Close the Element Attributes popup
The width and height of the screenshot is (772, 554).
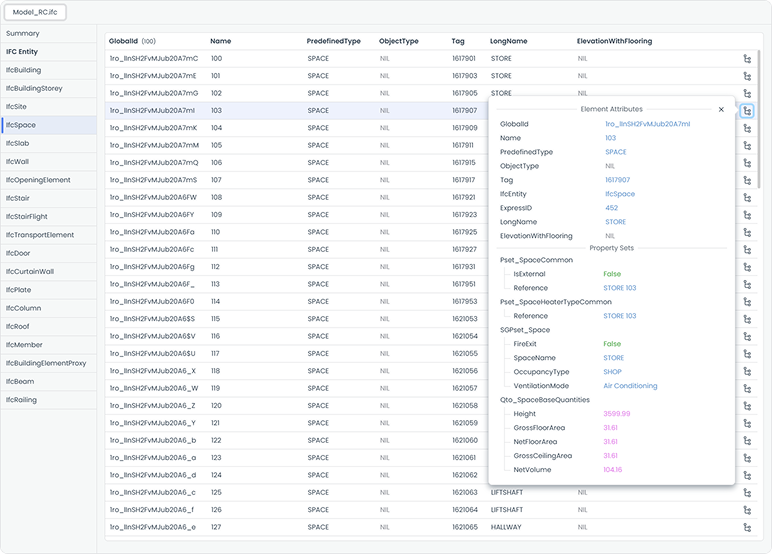tap(721, 109)
